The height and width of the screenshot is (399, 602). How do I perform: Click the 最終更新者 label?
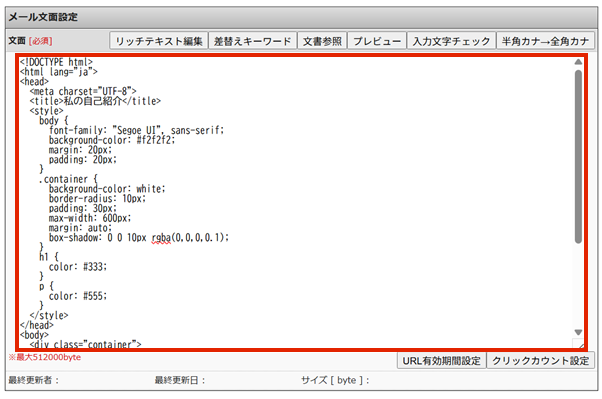(x=34, y=381)
